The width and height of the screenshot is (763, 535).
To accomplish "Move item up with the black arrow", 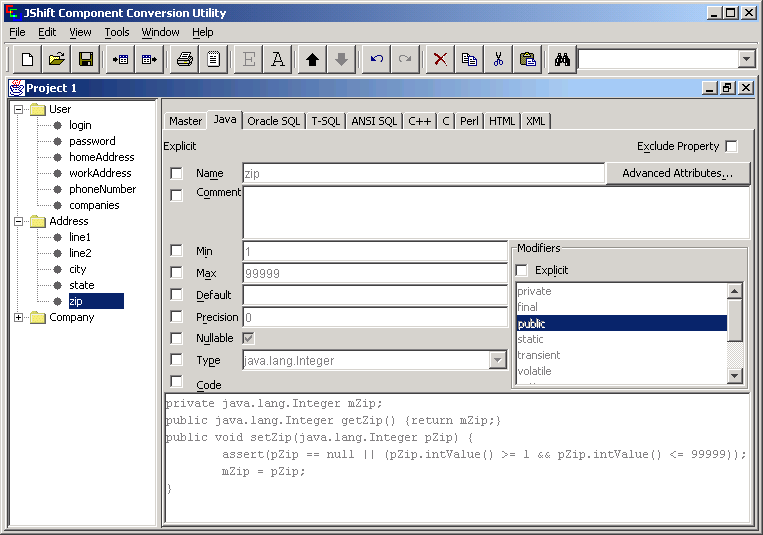I will [x=312, y=59].
